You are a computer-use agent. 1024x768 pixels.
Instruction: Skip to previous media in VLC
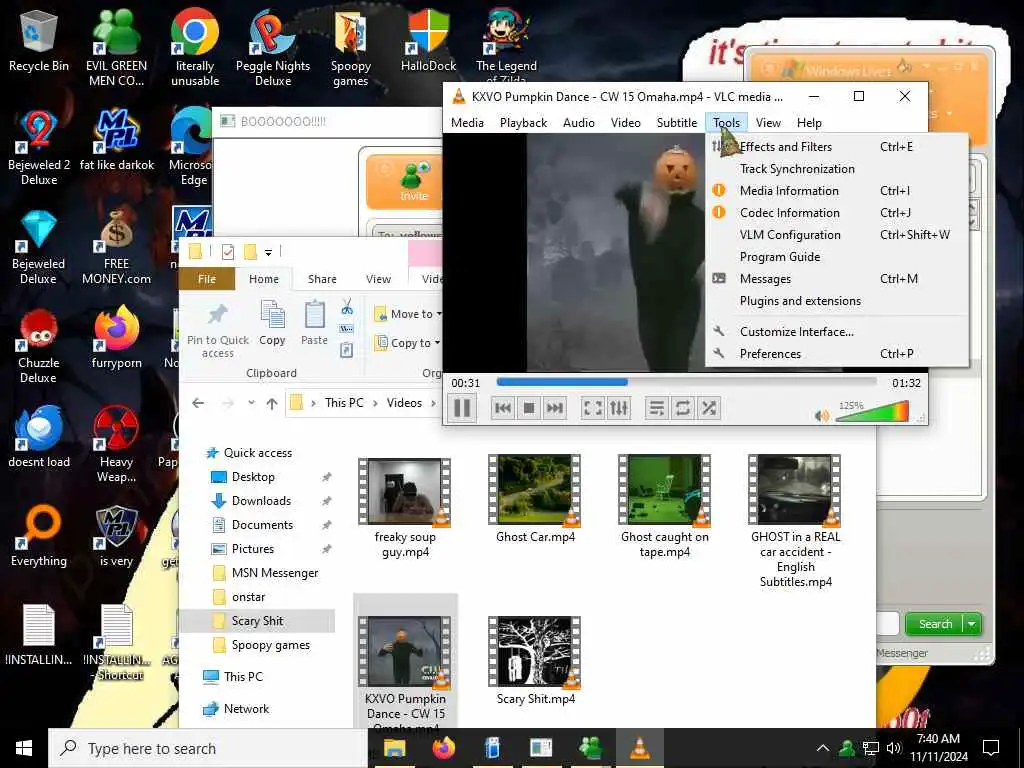[503, 408]
